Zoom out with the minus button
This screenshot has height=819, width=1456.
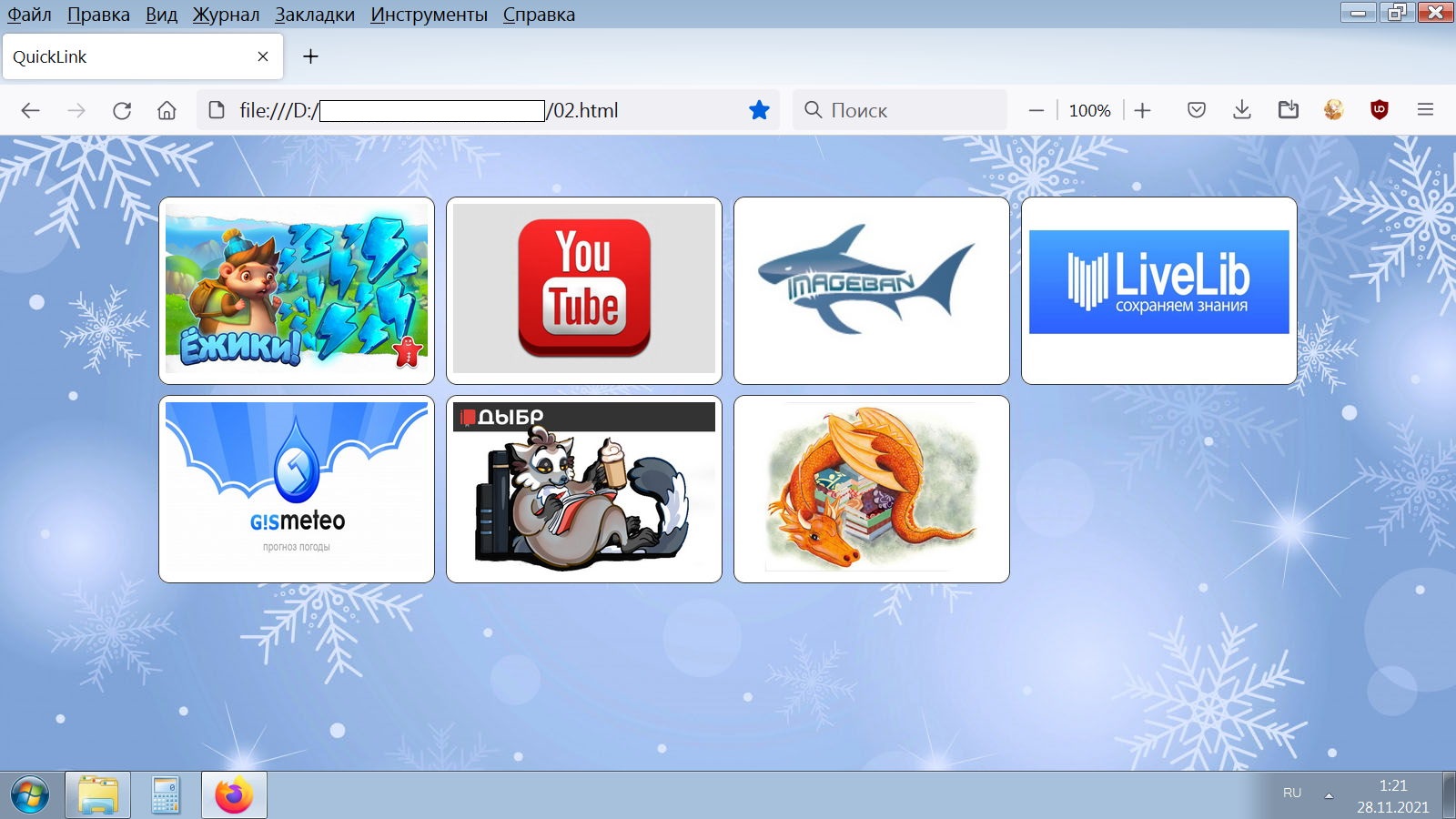pos(1036,110)
